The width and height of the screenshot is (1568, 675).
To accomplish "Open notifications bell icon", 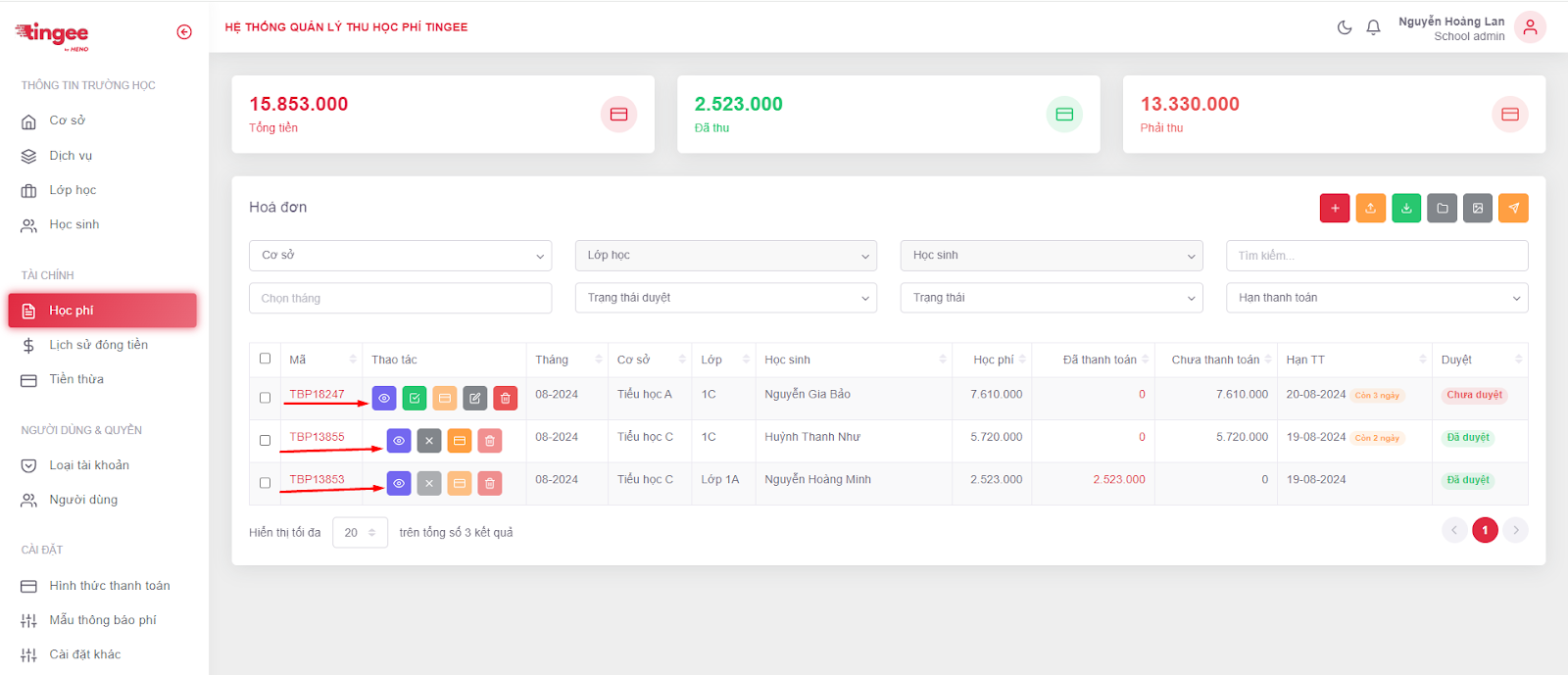I will [1373, 27].
